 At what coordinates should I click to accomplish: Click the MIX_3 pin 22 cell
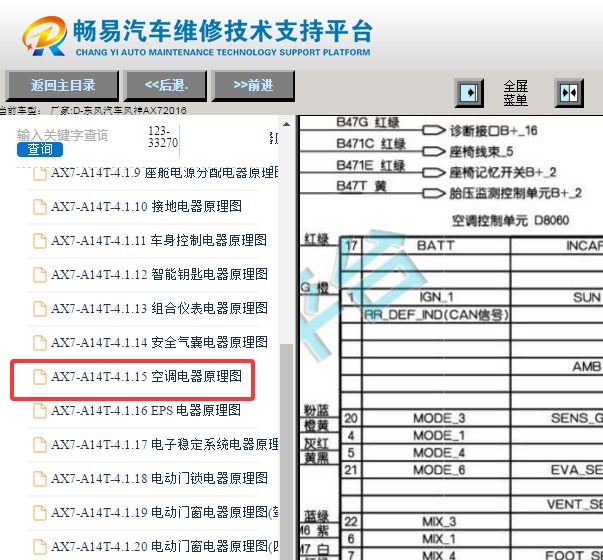tap(436, 522)
